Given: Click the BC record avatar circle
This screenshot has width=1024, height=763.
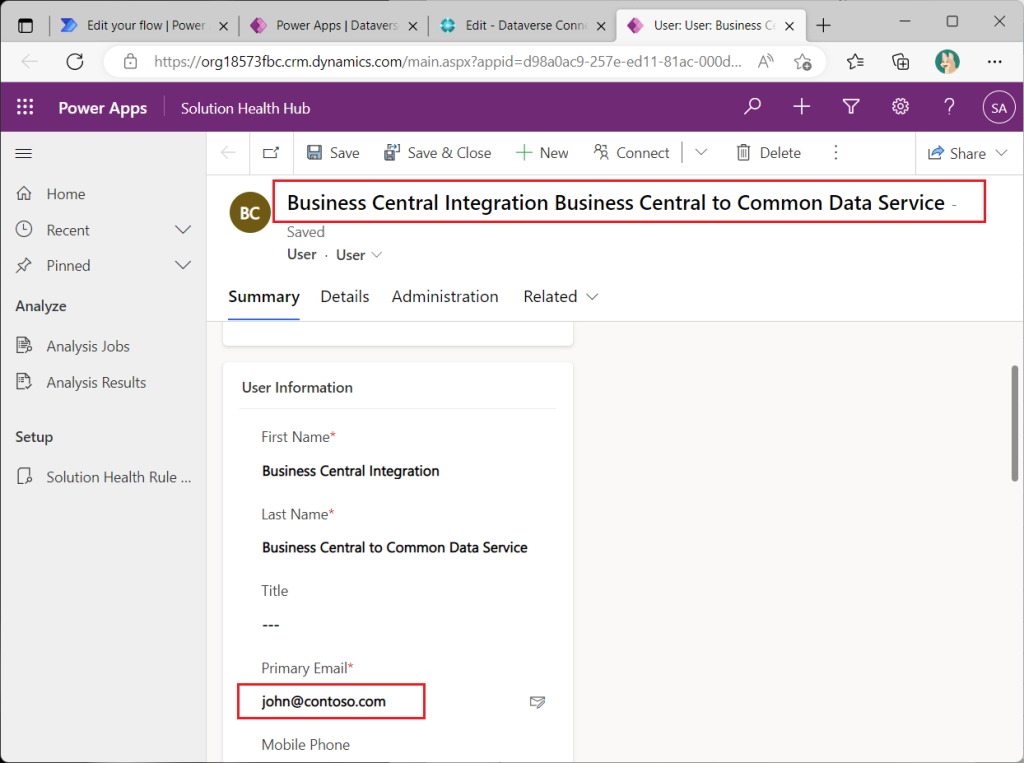Looking at the screenshot, I should [x=250, y=212].
